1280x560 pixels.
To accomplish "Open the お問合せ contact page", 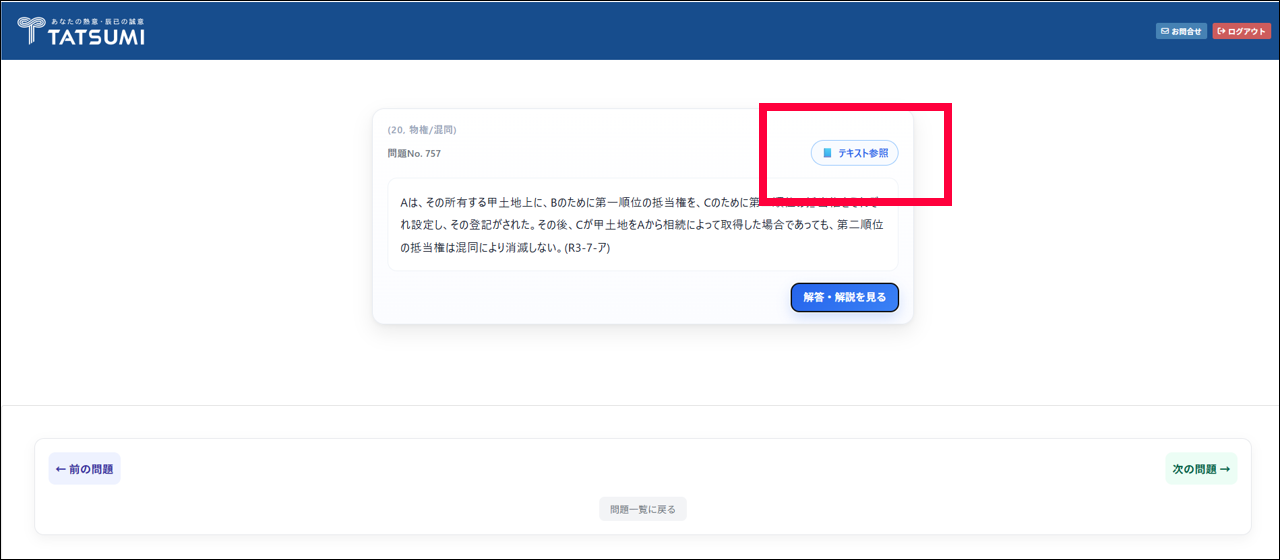I will tap(1181, 31).
